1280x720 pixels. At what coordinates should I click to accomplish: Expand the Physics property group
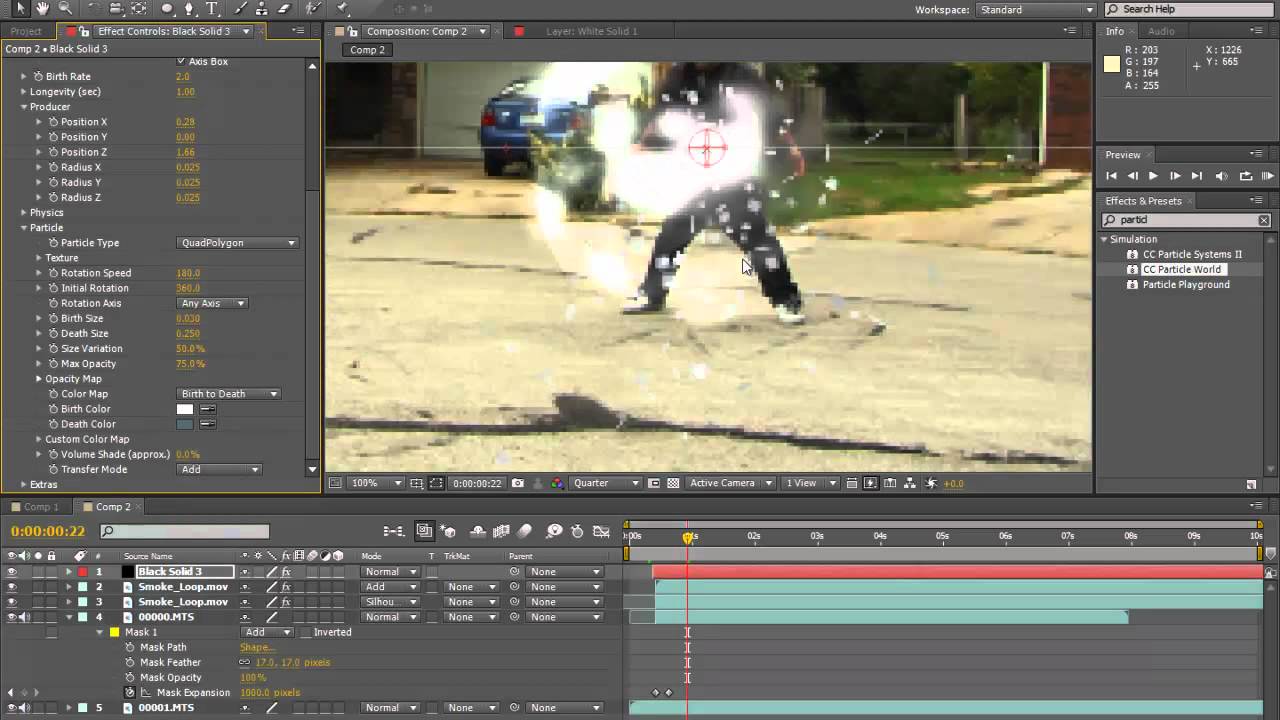click(23, 212)
